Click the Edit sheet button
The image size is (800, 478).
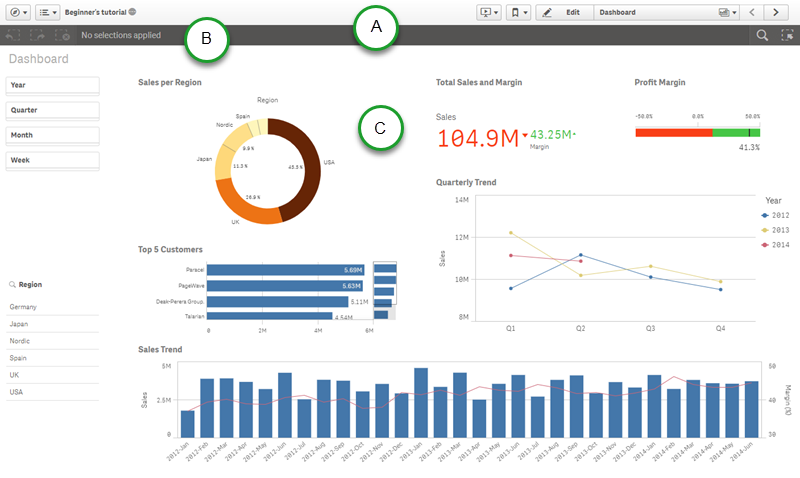tap(564, 12)
